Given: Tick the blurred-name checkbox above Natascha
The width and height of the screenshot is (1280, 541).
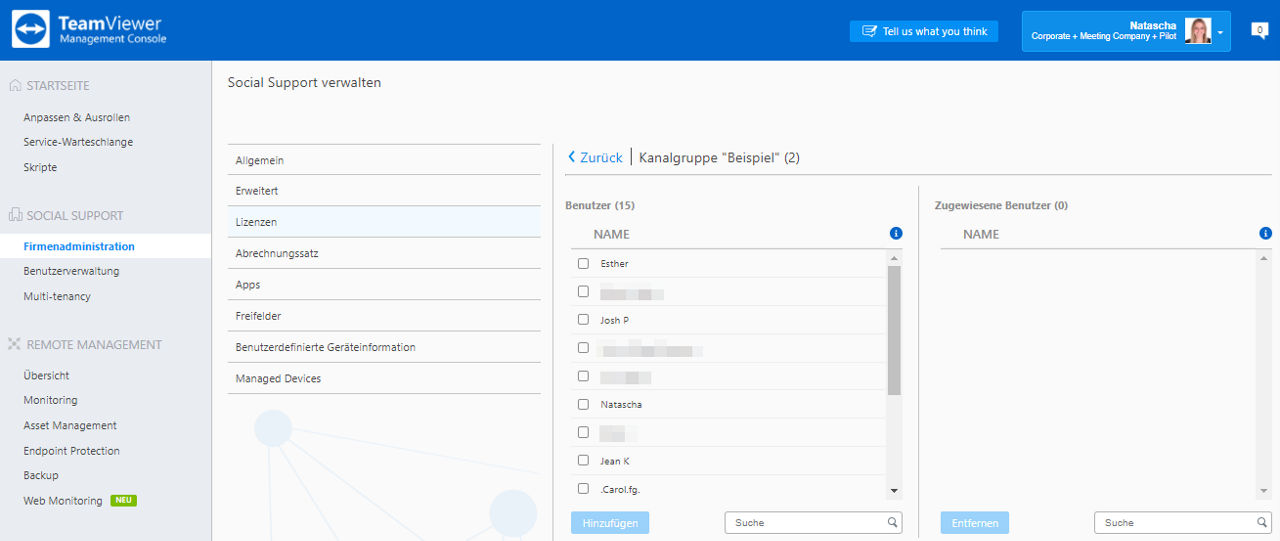Looking at the screenshot, I should [583, 376].
